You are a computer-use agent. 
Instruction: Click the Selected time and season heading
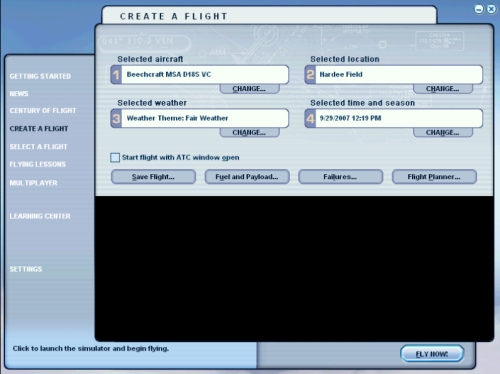click(363, 103)
